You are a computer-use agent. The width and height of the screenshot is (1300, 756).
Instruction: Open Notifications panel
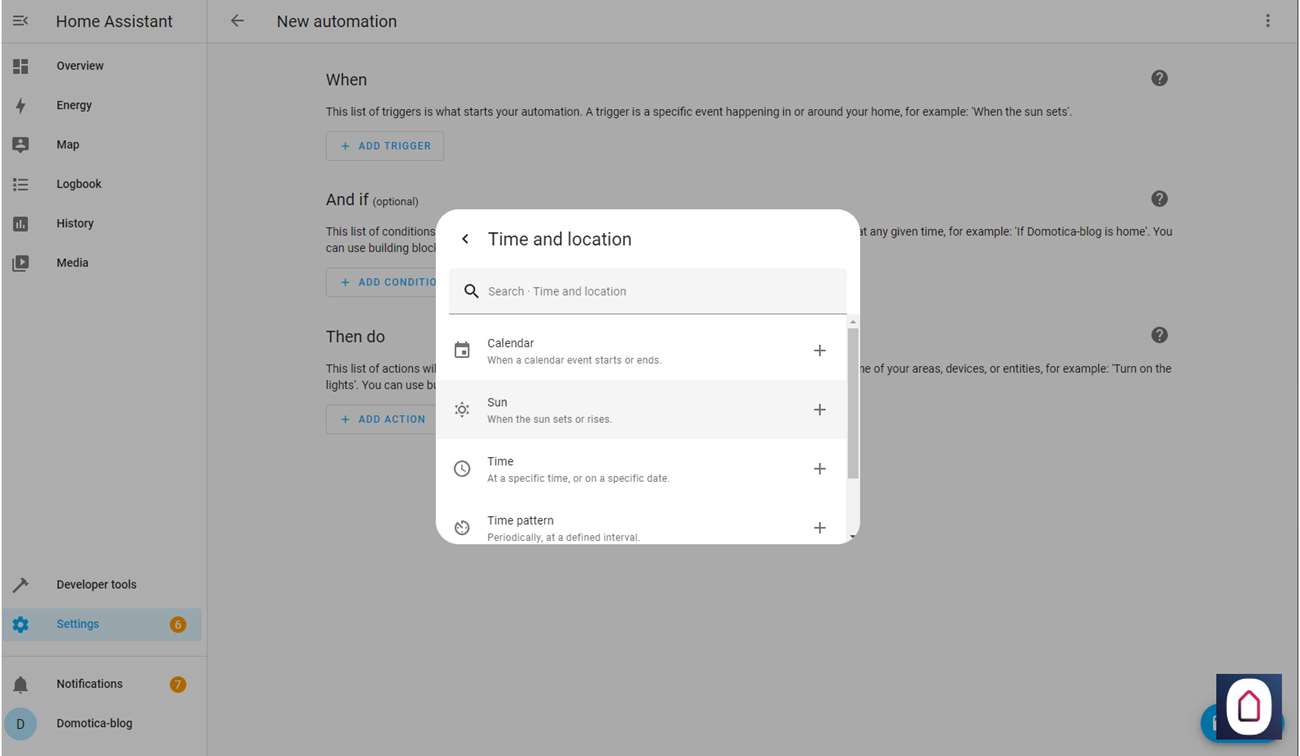[x=89, y=684]
